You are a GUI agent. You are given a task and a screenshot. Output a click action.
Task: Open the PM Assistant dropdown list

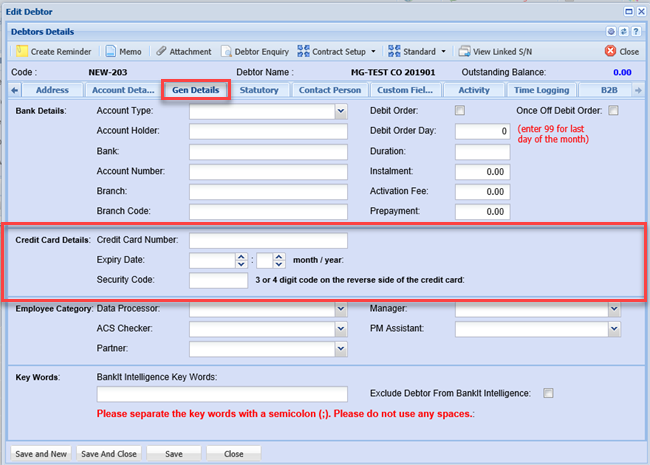click(x=613, y=328)
